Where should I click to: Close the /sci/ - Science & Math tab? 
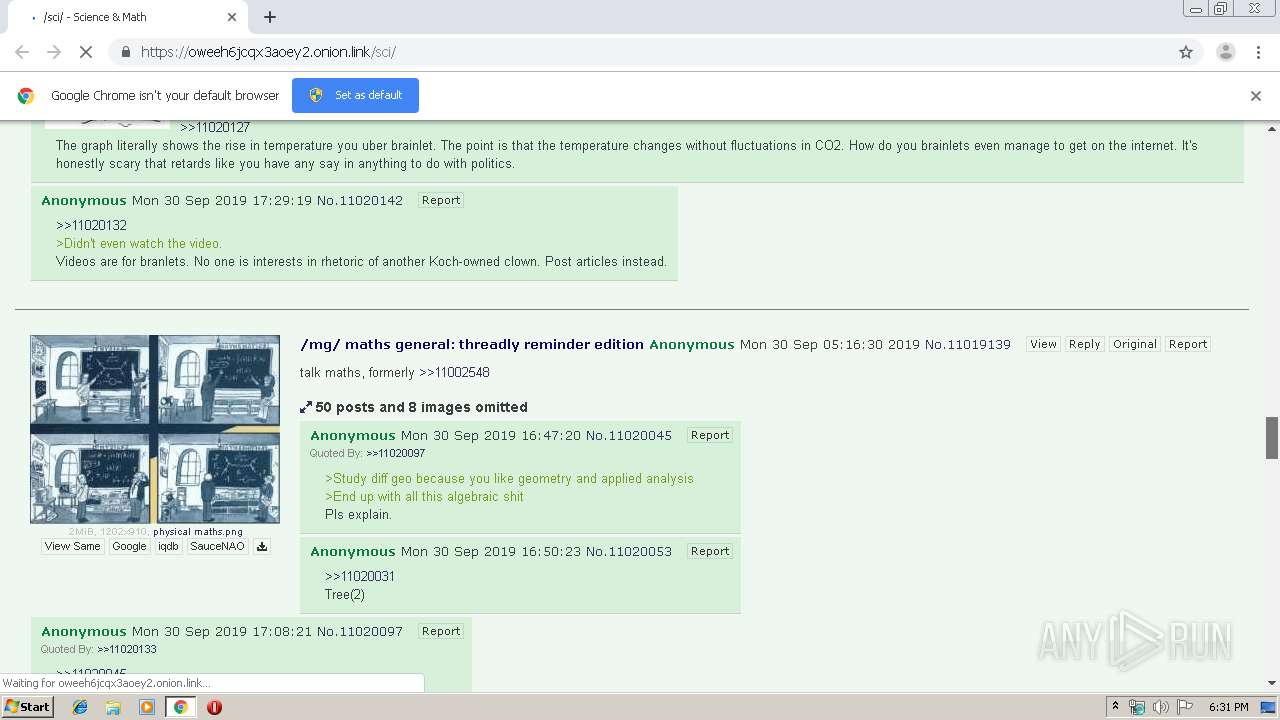point(232,17)
